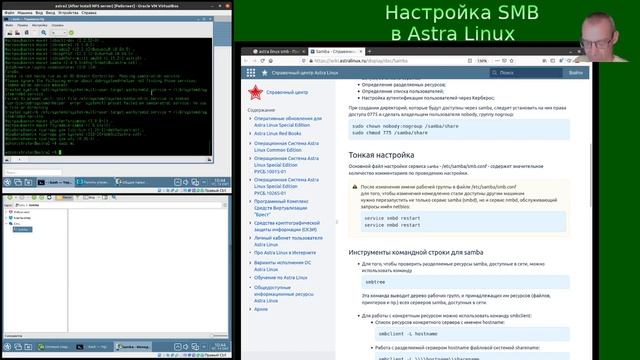The width and height of the screenshot is (640, 360).
Task: Click the red star Справочный центр logo
Action: point(256,93)
